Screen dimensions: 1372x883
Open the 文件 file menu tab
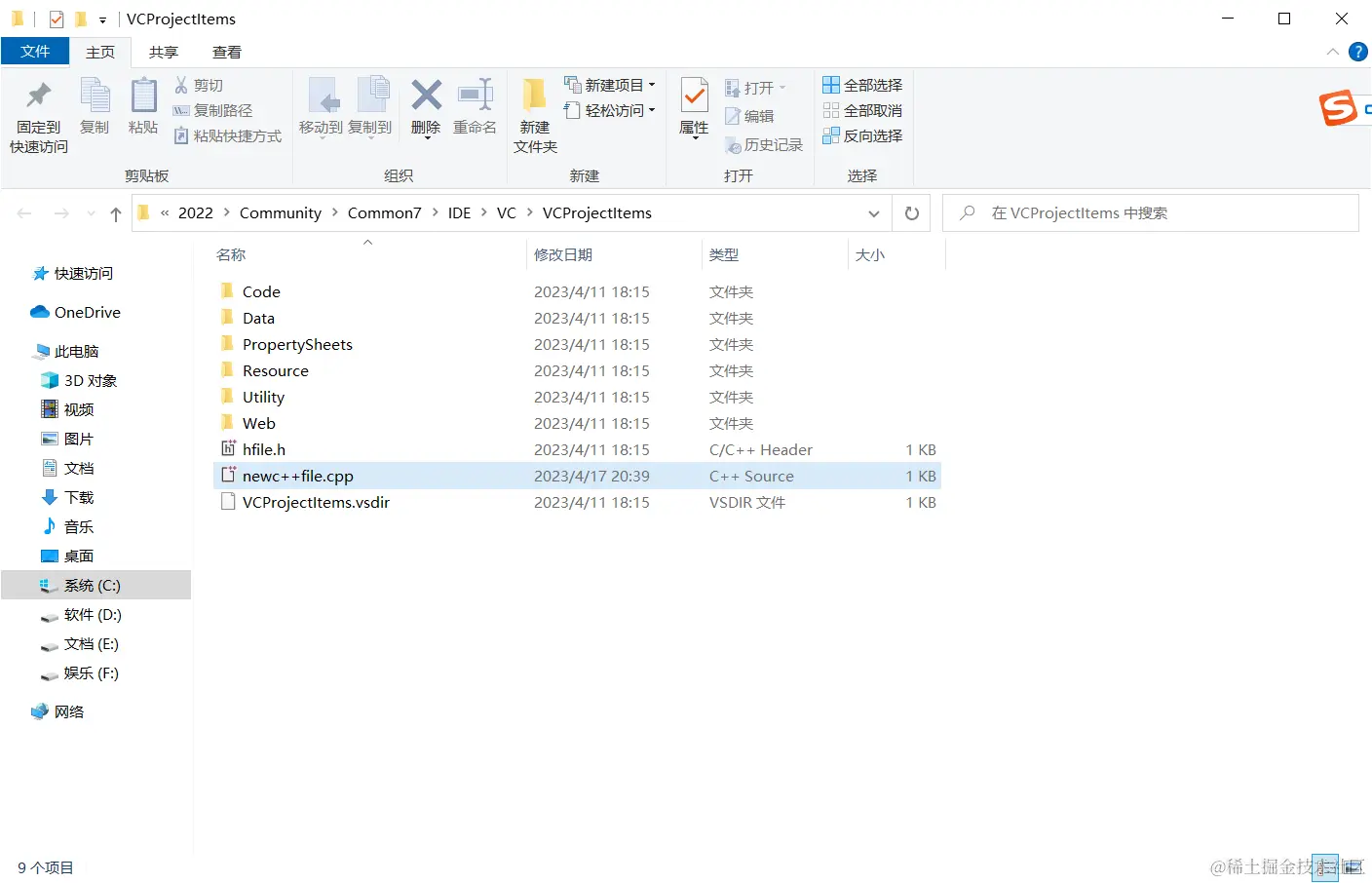35,52
